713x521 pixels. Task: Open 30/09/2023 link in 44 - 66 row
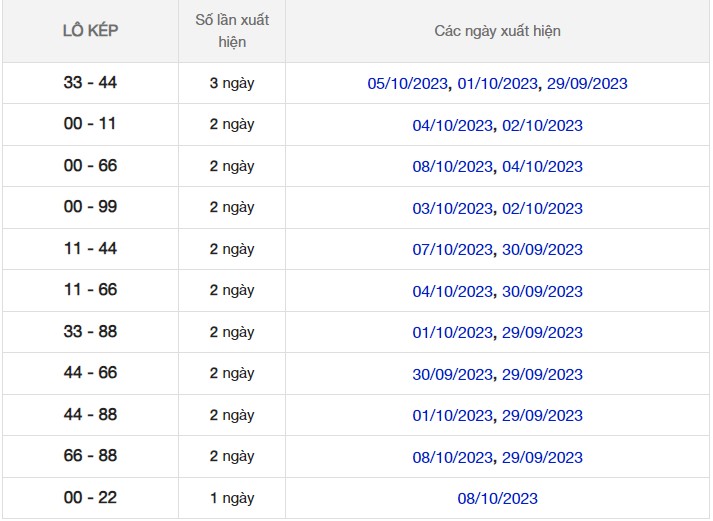[453, 375]
